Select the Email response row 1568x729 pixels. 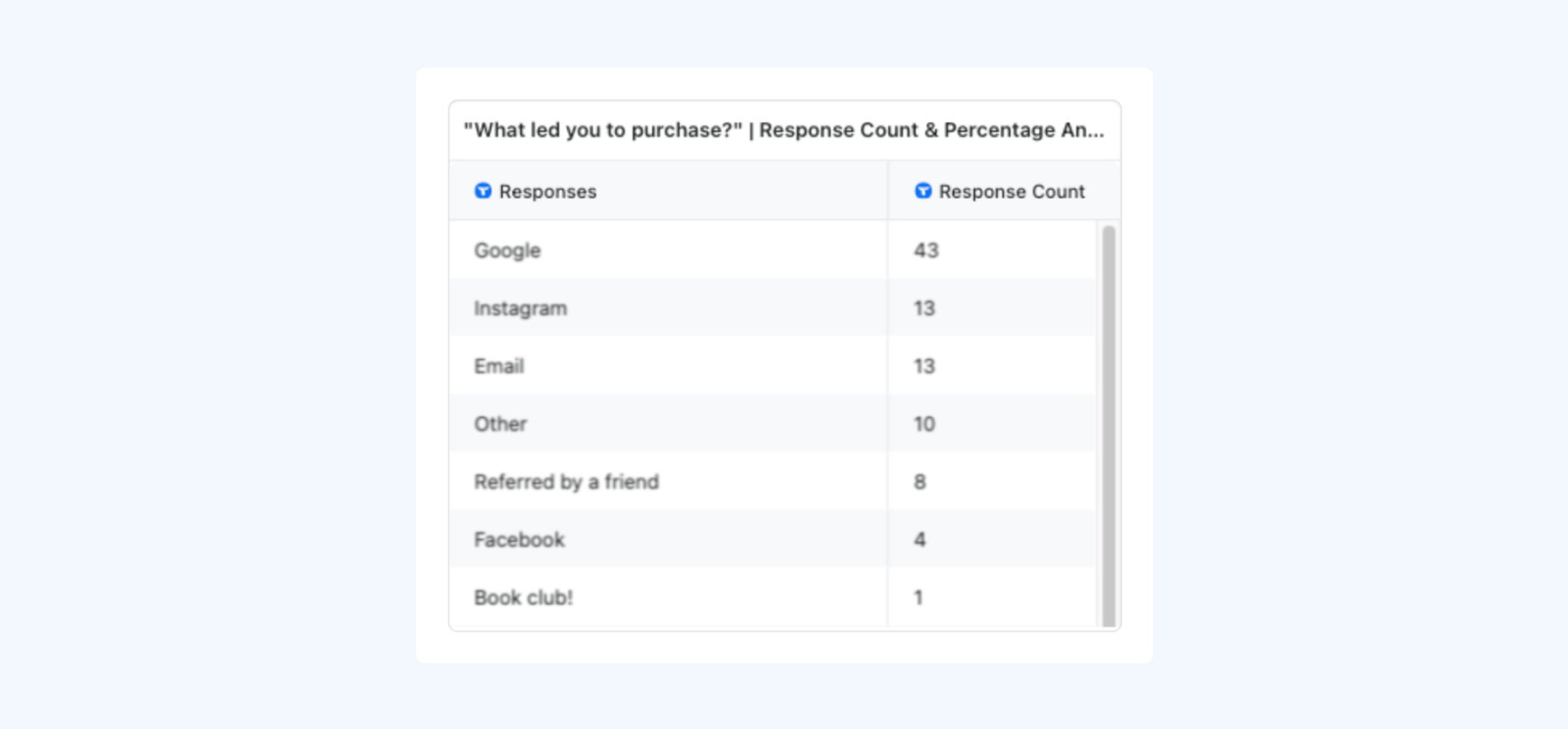click(x=773, y=366)
